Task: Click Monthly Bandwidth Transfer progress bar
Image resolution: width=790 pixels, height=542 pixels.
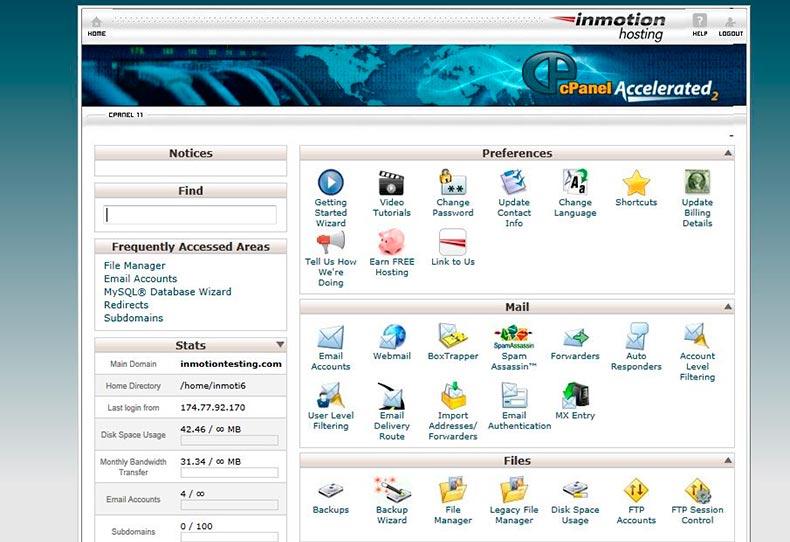Action: coord(229,472)
